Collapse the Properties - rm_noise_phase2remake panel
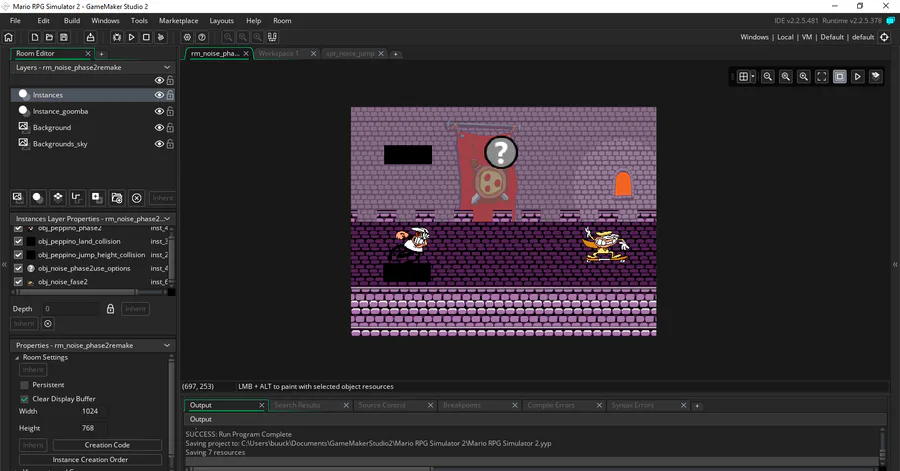Viewport: 900px width, 471px height. click(167, 345)
